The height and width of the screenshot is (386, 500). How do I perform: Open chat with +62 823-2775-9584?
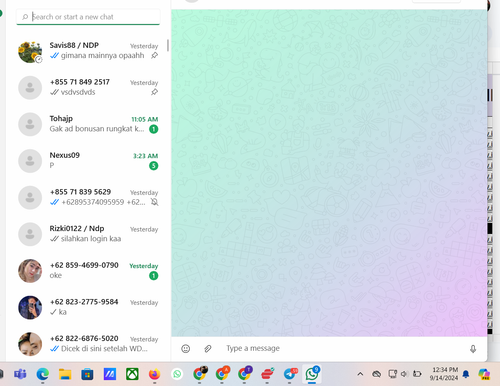click(x=88, y=307)
